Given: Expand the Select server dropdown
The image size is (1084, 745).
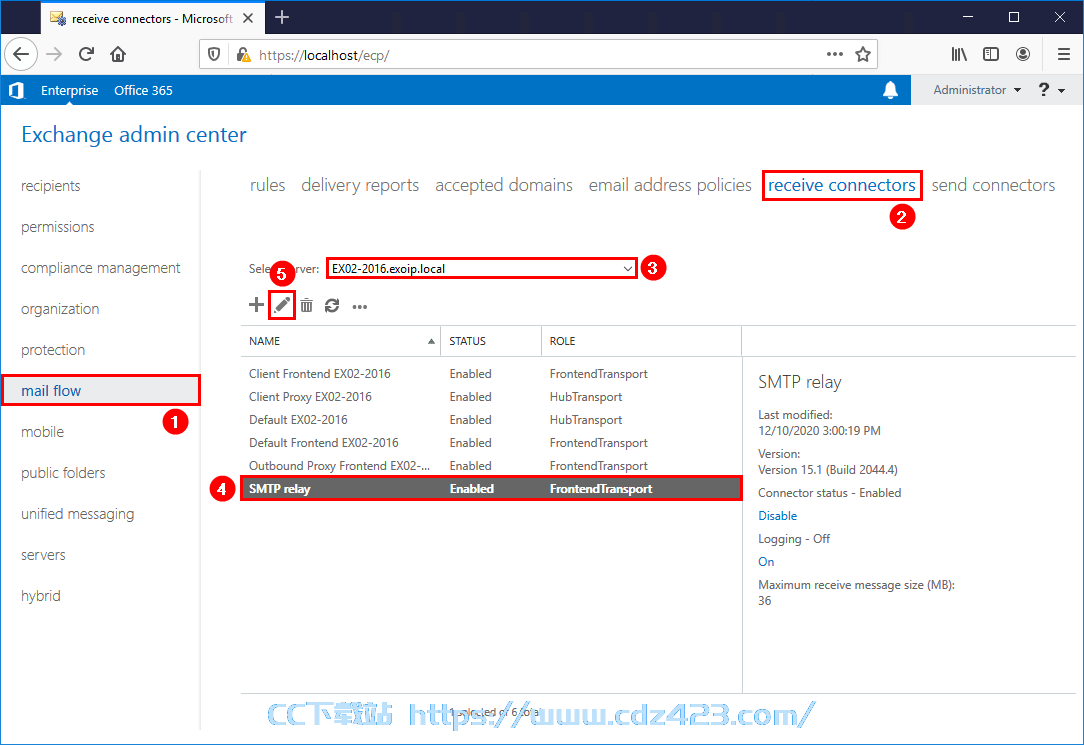Looking at the screenshot, I should 481,268.
